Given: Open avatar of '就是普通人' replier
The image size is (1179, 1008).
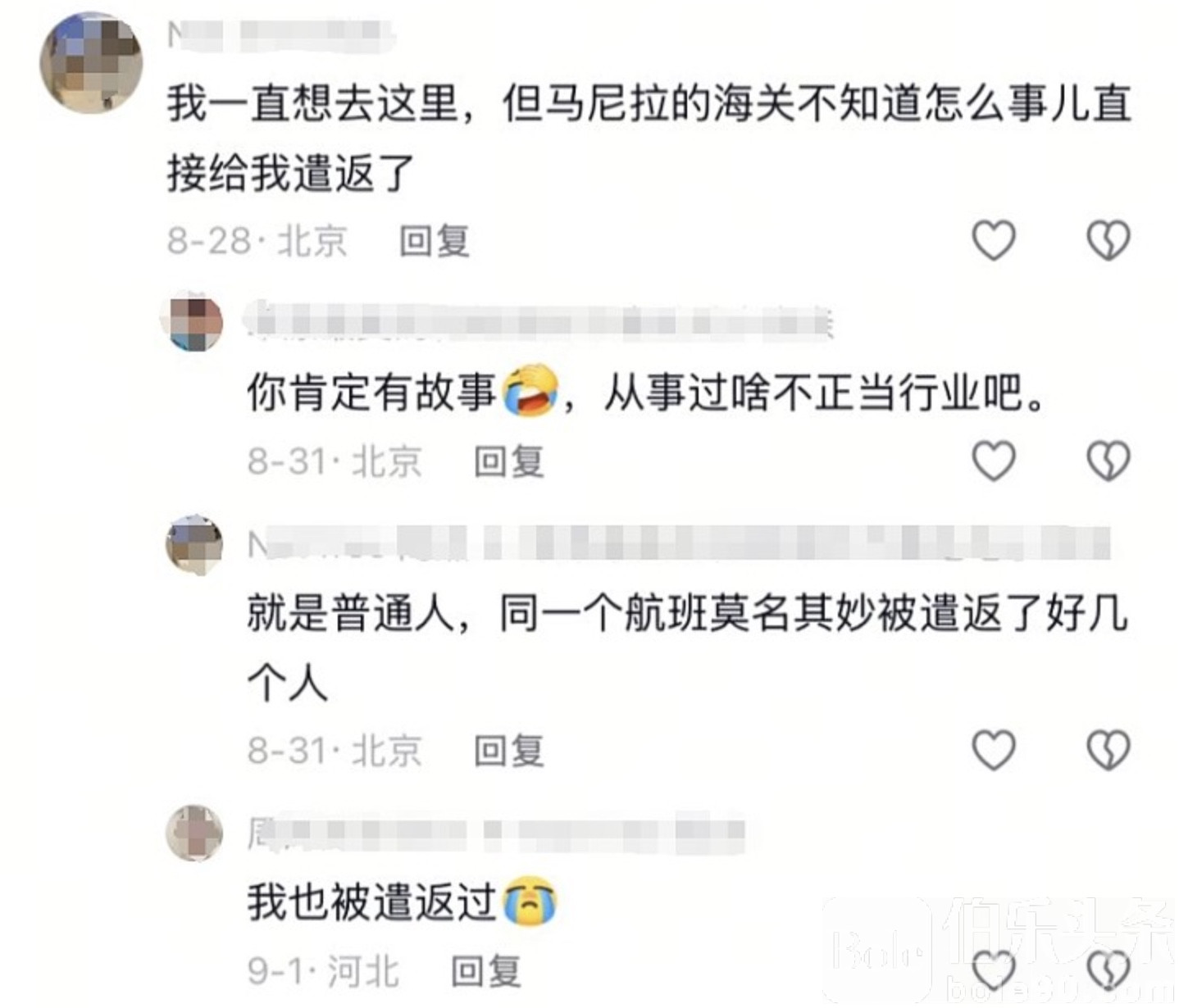Looking at the screenshot, I should coord(195,544).
